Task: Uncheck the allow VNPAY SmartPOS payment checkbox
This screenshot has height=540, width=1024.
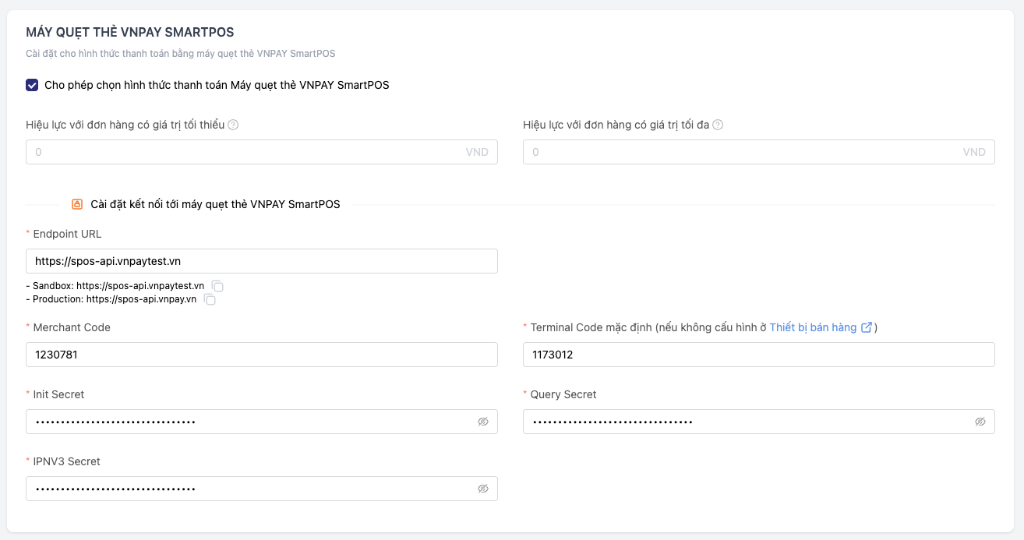Action: [33, 85]
